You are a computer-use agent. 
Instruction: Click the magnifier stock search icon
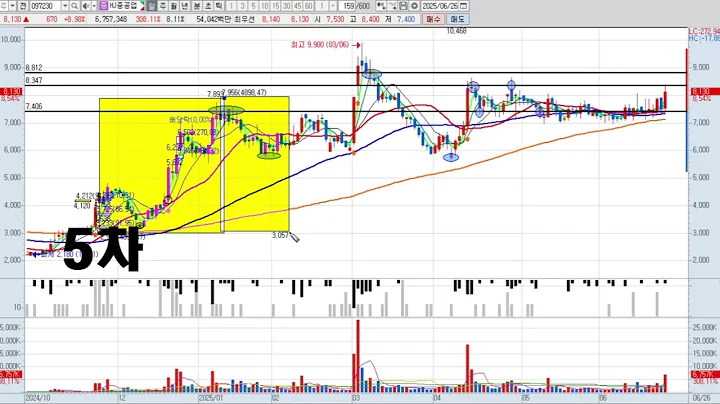click(74, 6)
